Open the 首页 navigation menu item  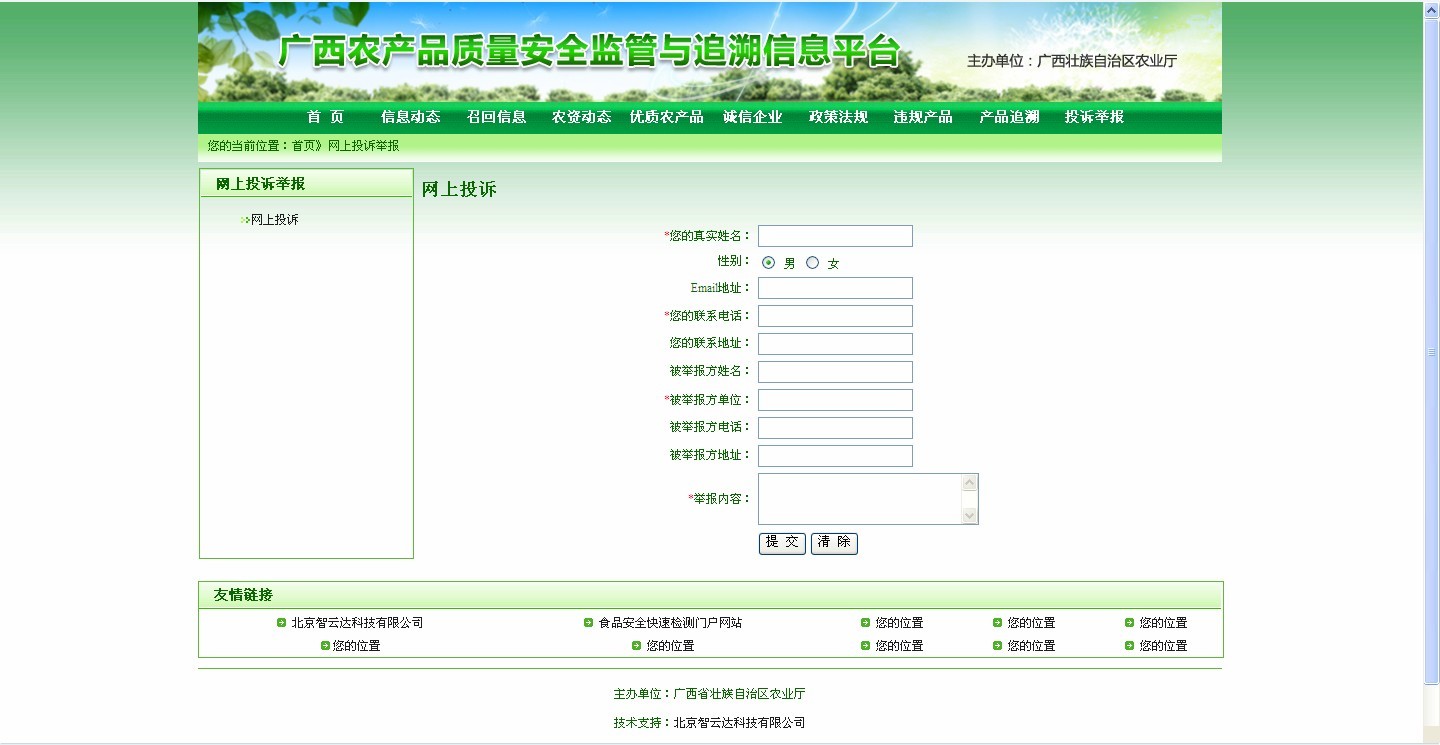coord(325,117)
